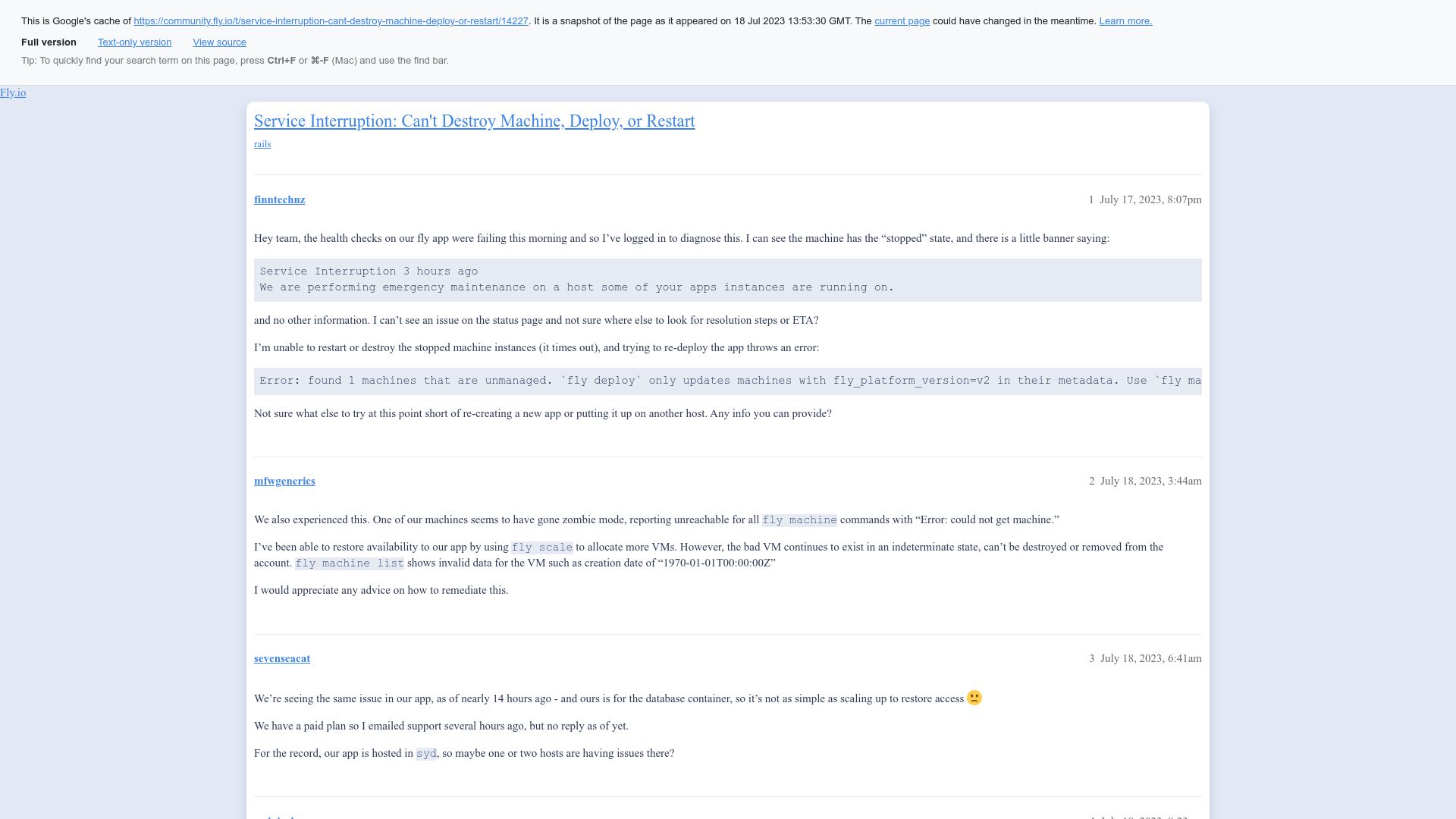Click inline code 'fly machine' in mfwgenerics post

799,520
